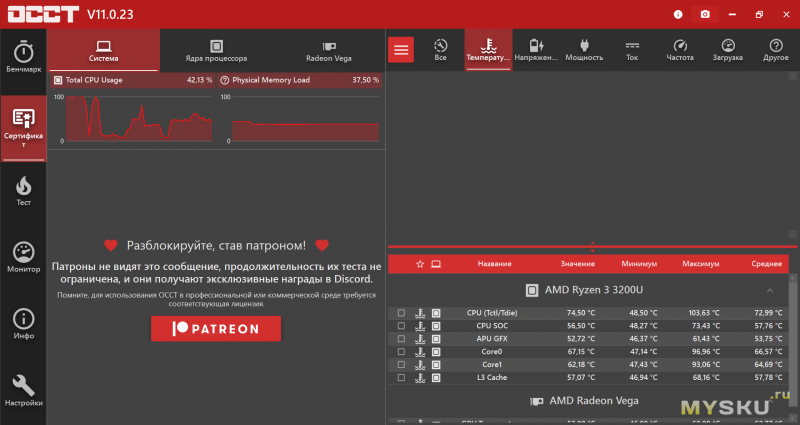Switch to Ядра процессора tab
The width and height of the screenshot is (800, 425).
tap(216, 51)
